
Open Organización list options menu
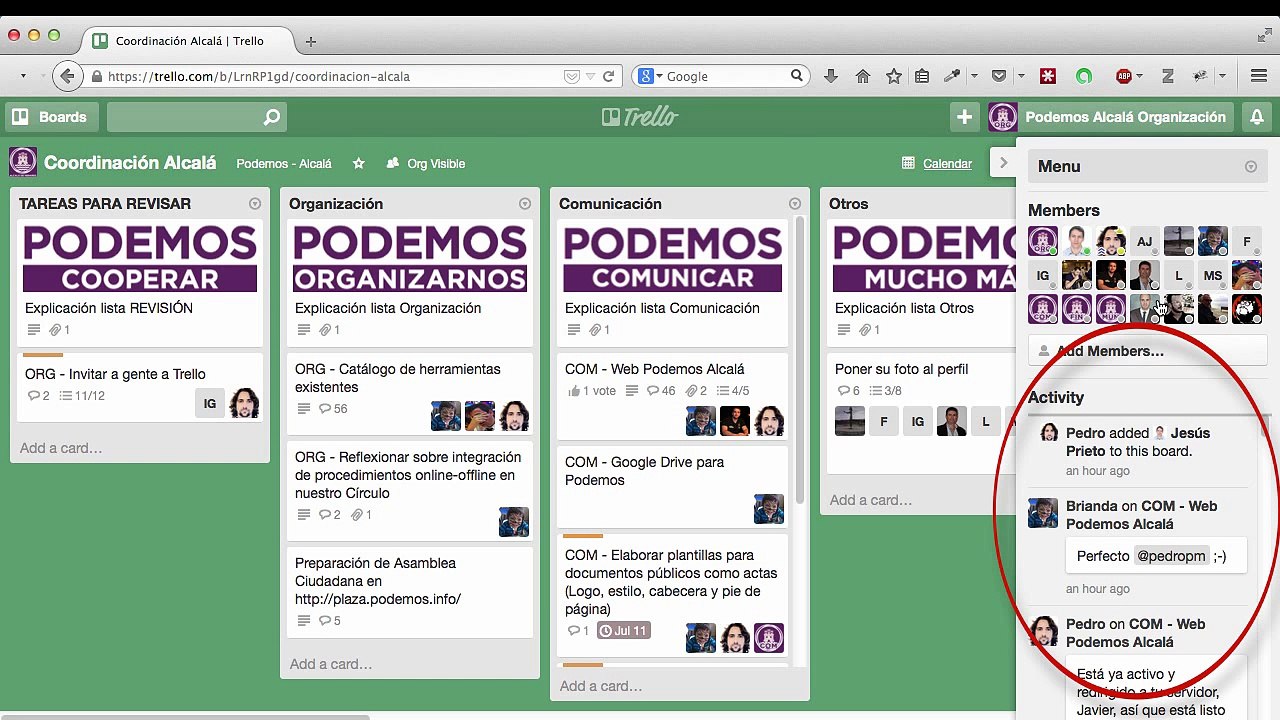point(525,204)
